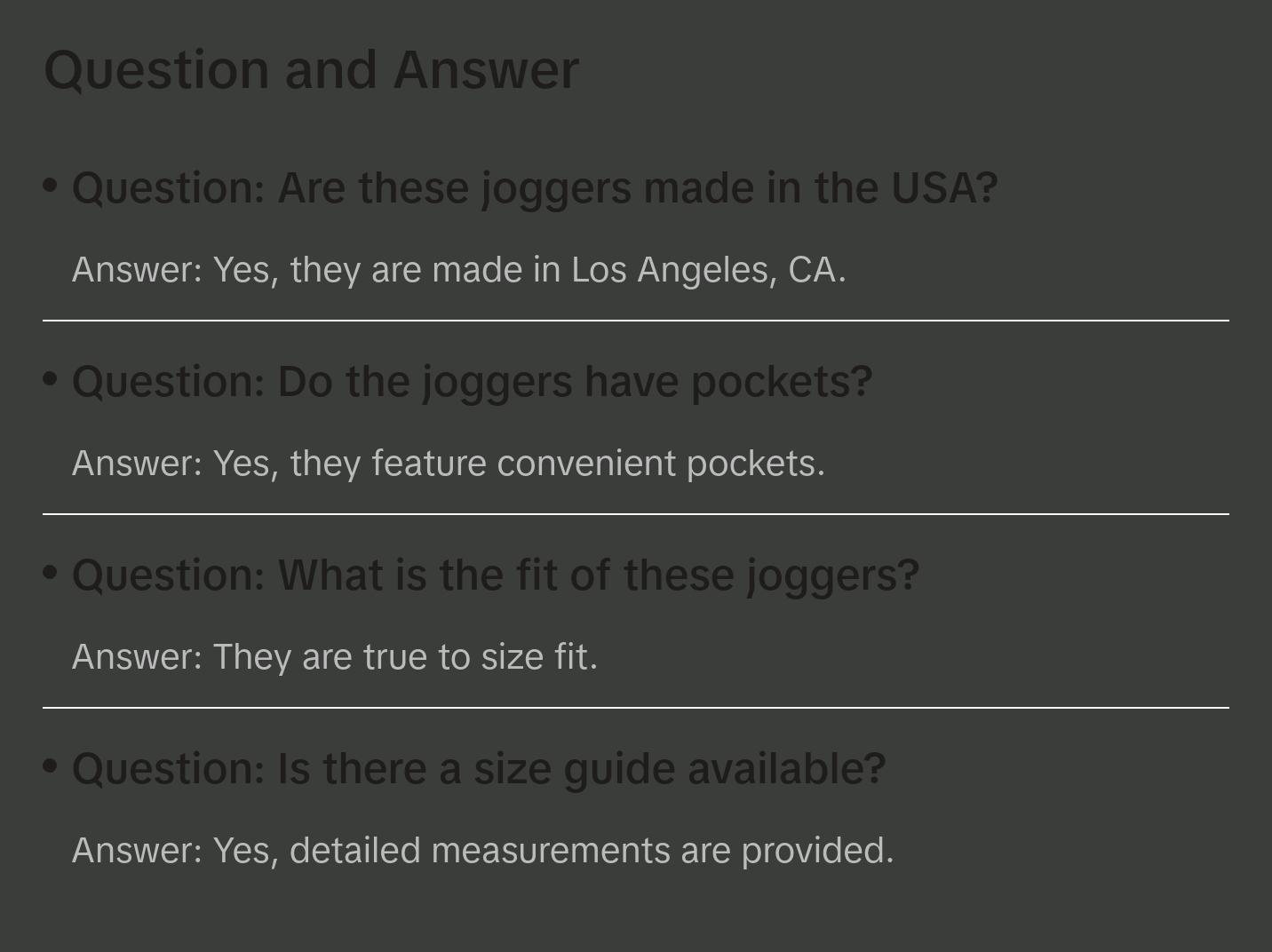
Task: Select the answer about convenient pockets
Action: pyautogui.click(x=449, y=464)
